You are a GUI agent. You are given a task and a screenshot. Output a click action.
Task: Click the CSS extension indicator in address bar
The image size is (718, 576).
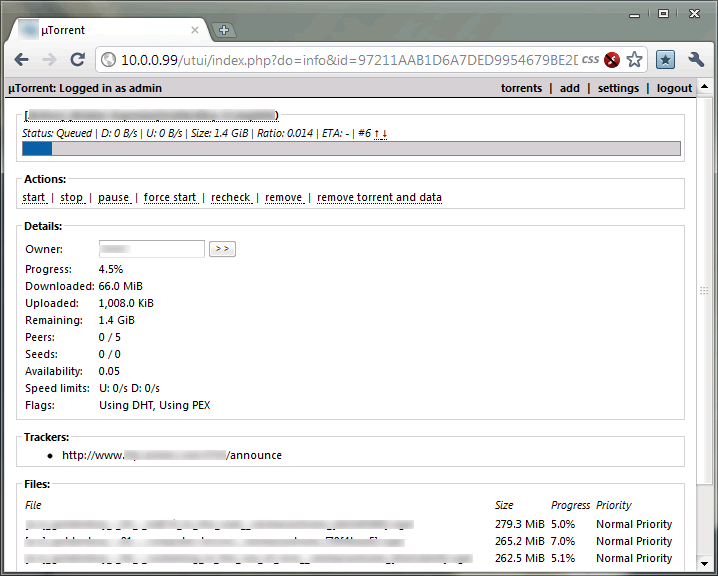pyautogui.click(x=590, y=60)
